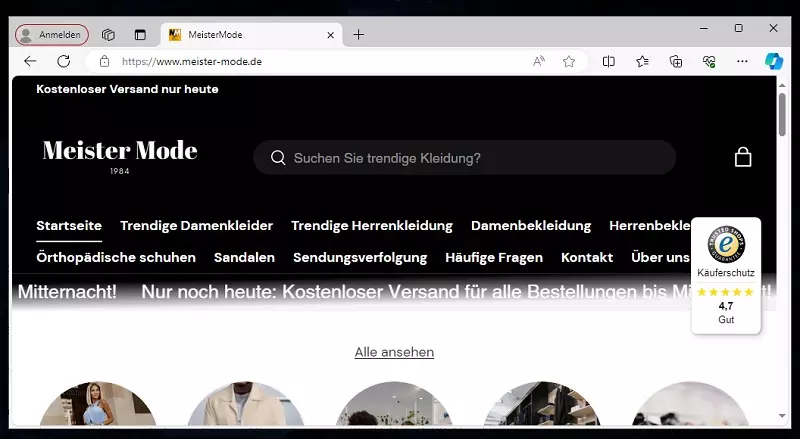Click the scrollbar down arrow

point(782,416)
